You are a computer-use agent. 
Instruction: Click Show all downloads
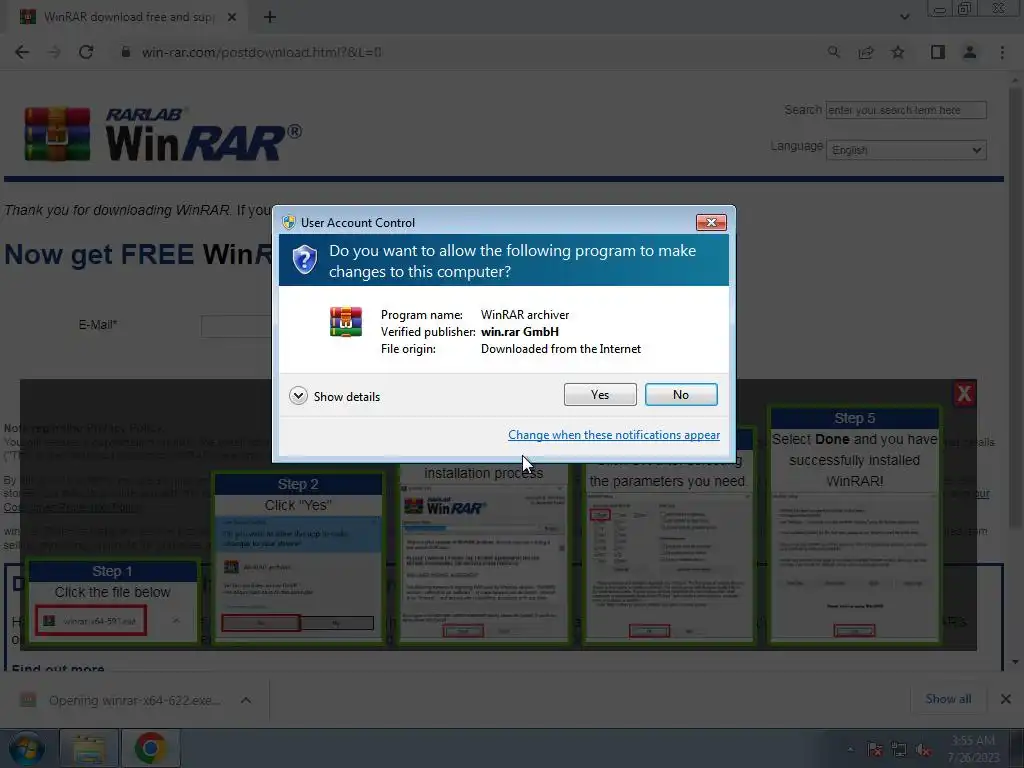click(948, 699)
